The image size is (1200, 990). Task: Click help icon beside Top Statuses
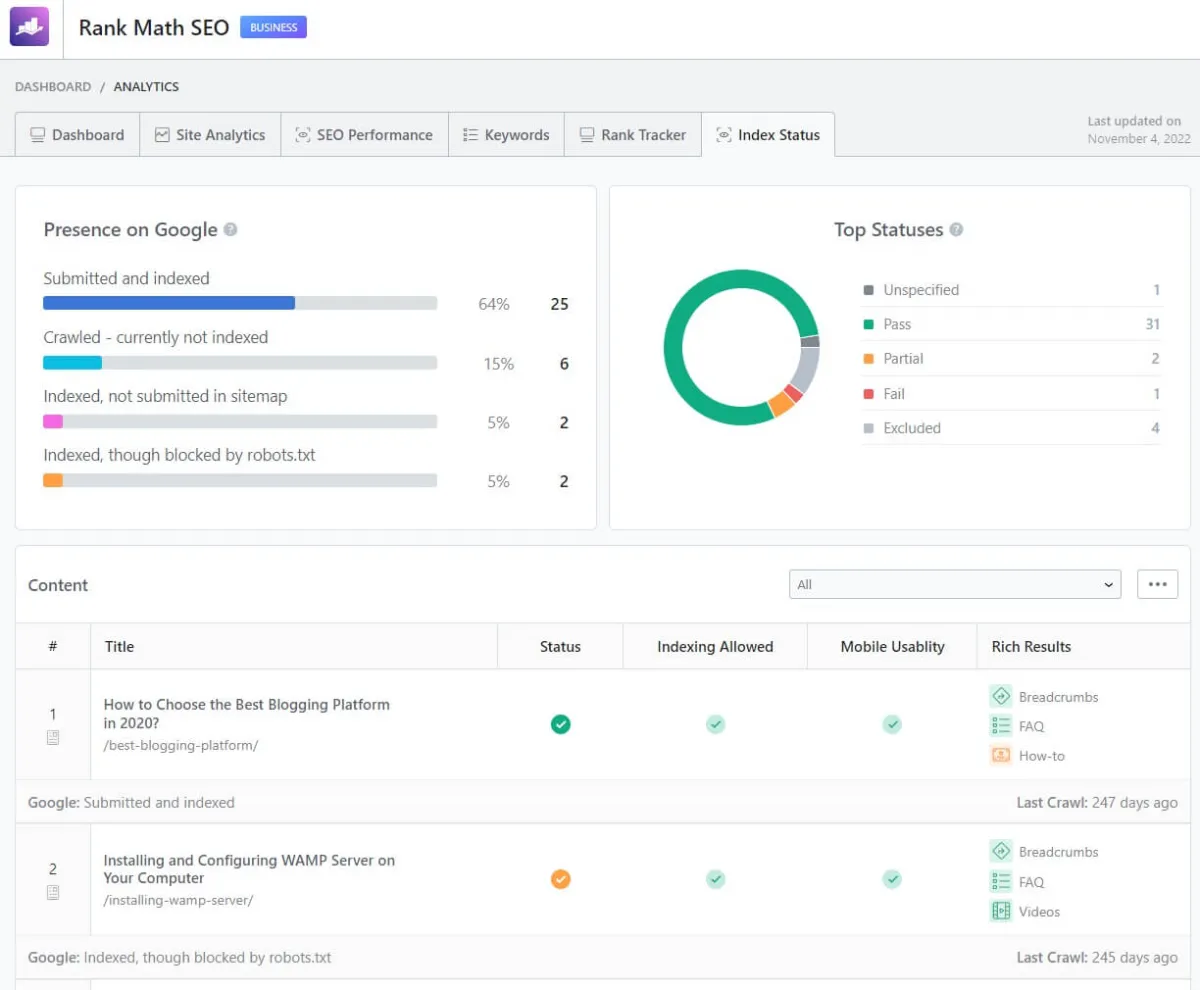point(956,230)
